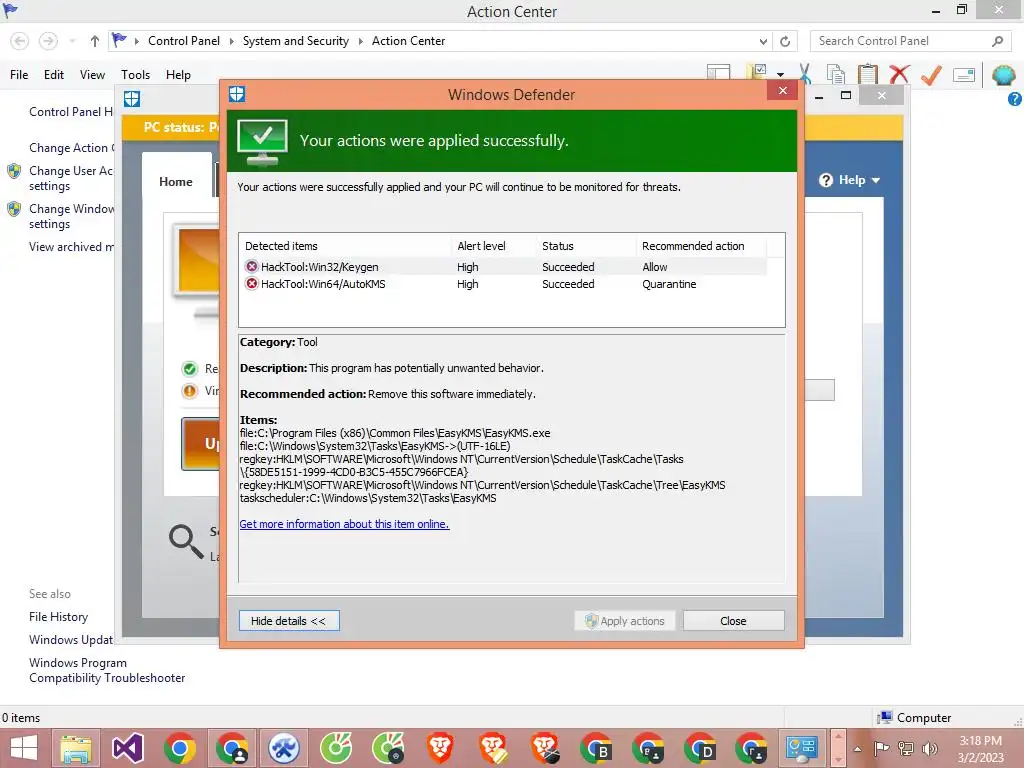Open the address bar history dropdown
The height and width of the screenshot is (768, 1024).
(x=763, y=41)
